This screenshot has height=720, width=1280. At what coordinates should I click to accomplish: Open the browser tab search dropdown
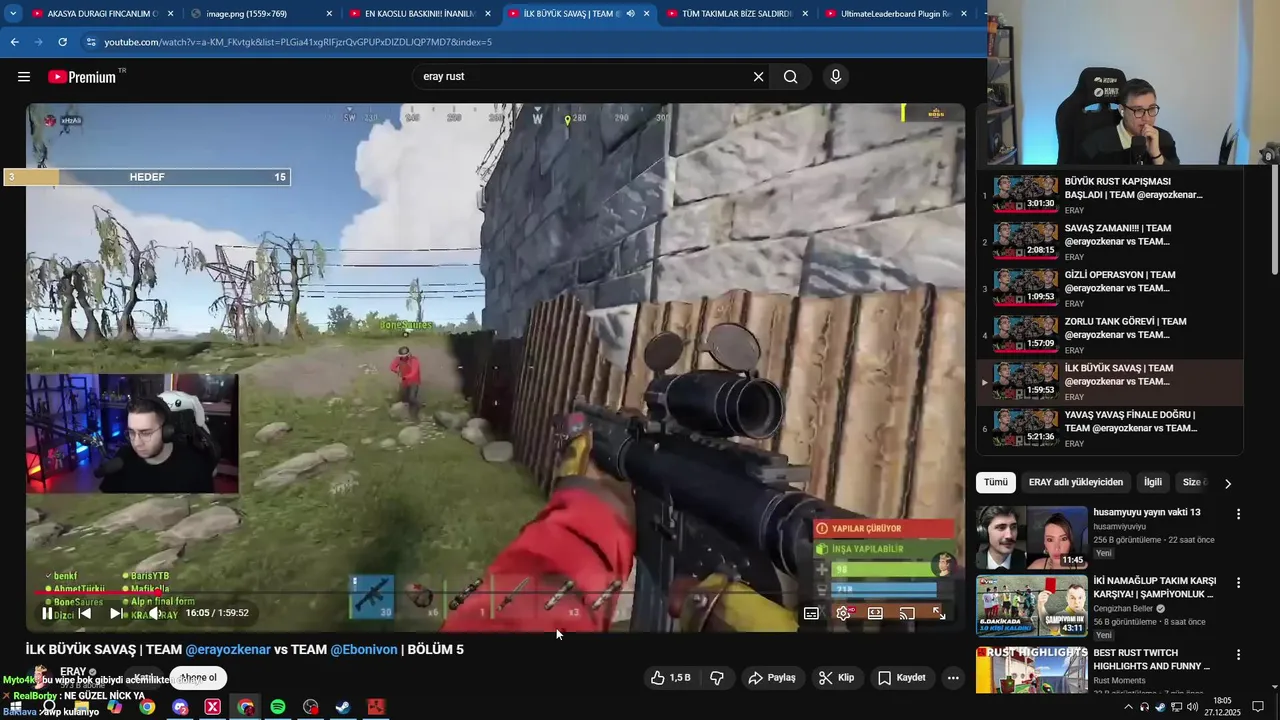pyautogui.click(x=13, y=14)
